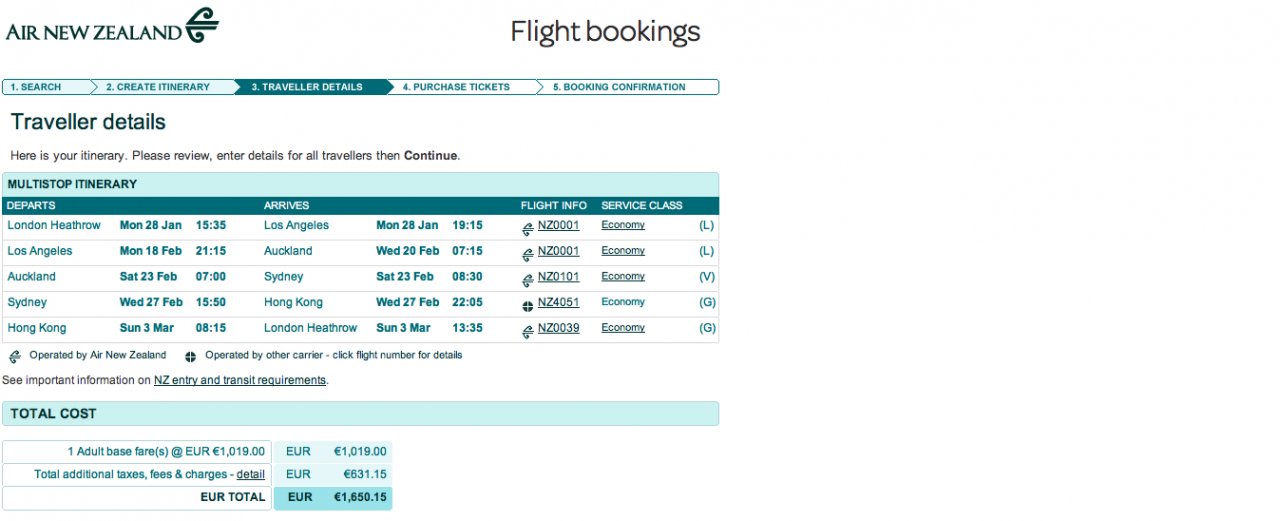Open flight NZ0101 info link

558,277
